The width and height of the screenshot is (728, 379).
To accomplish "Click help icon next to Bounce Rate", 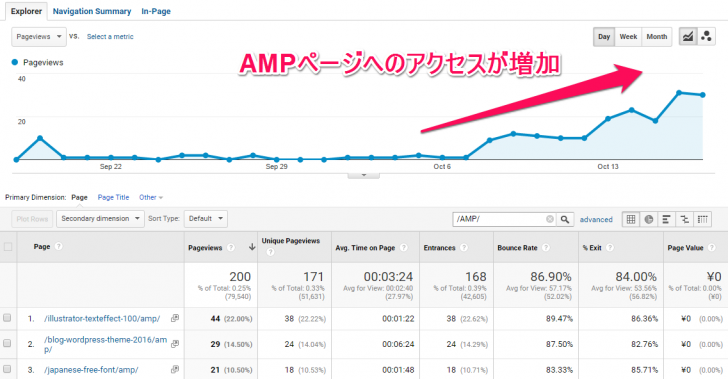I will (x=546, y=248).
